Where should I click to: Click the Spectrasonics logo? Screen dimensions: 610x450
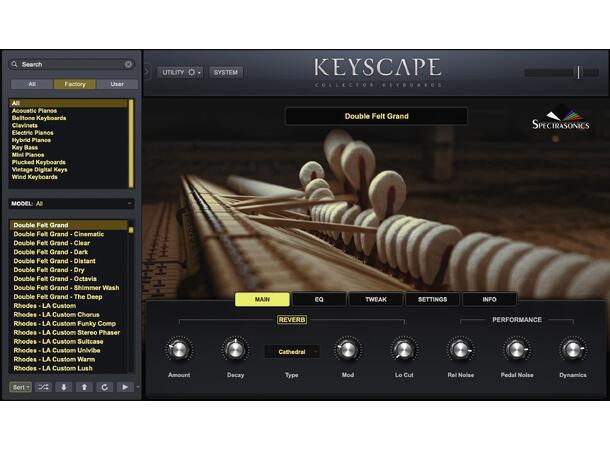coord(561,120)
